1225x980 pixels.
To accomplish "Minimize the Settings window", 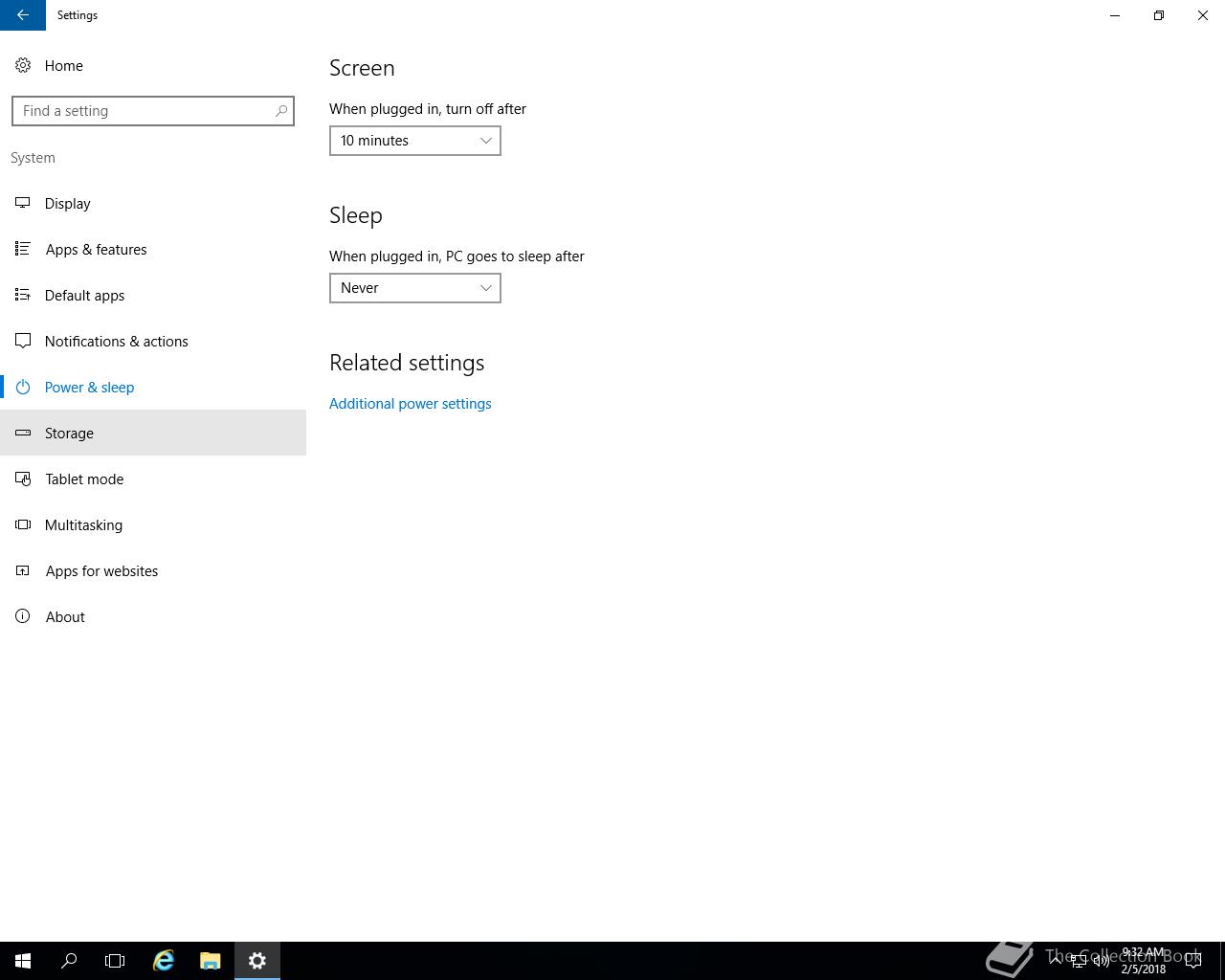I will point(1115,15).
